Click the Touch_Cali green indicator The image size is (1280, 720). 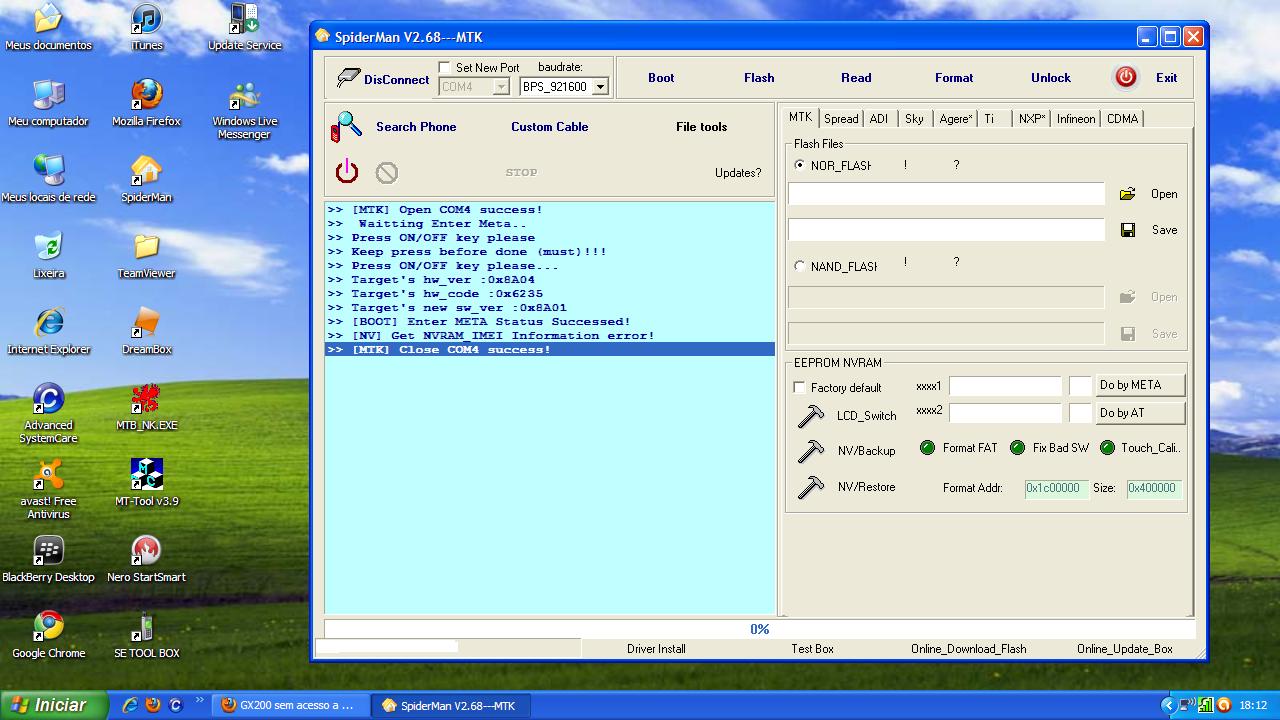click(1107, 448)
